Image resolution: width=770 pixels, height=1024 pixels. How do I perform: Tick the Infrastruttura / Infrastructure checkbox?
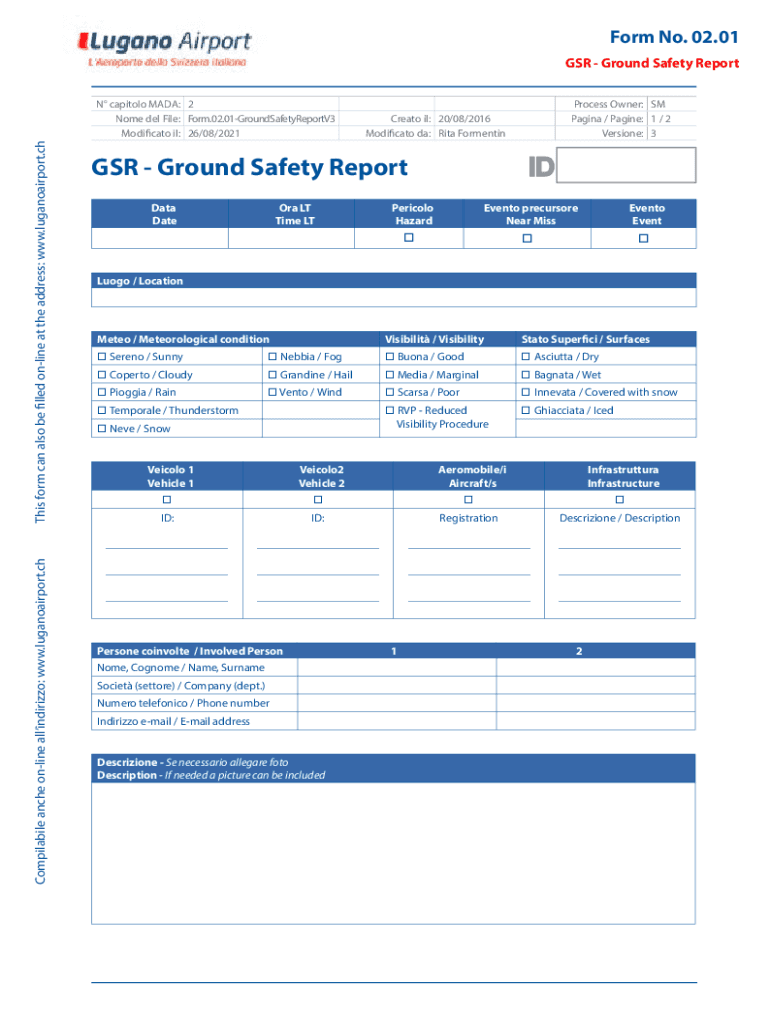[x=619, y=499]
